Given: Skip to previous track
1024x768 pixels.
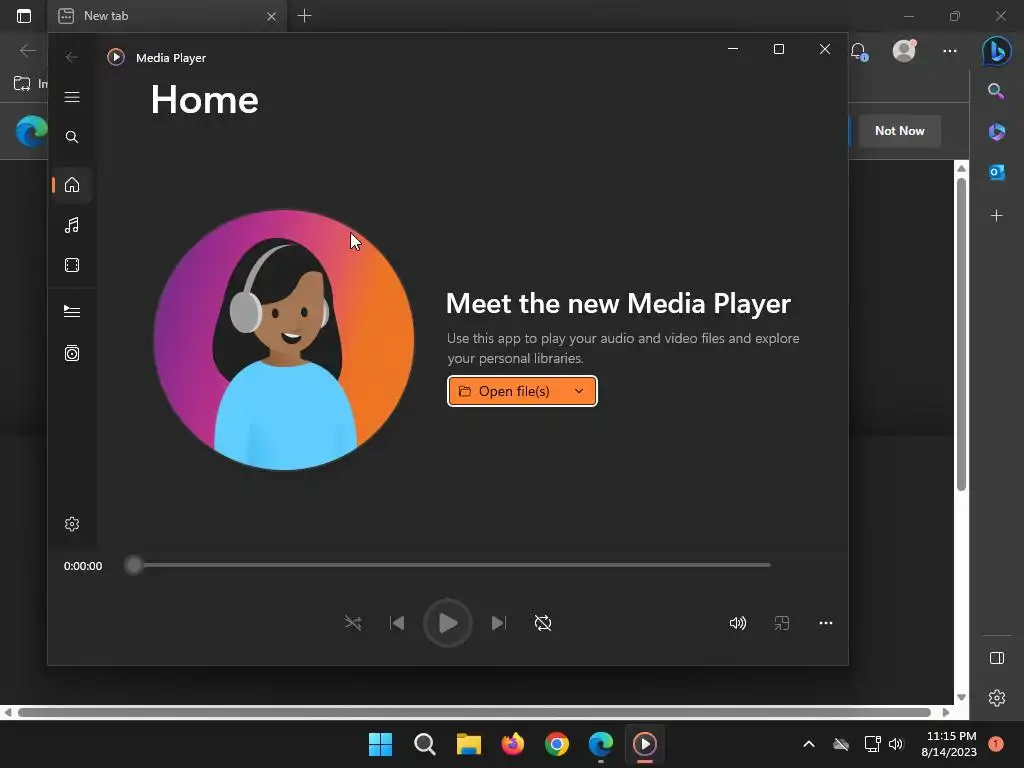Looking at the screenshot, I should pos(397,623).
